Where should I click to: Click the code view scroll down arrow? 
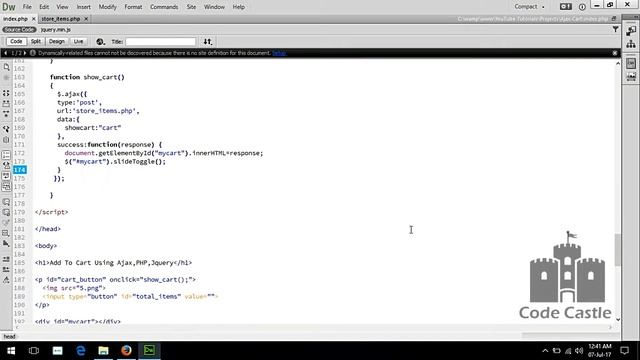click(618, 320)
